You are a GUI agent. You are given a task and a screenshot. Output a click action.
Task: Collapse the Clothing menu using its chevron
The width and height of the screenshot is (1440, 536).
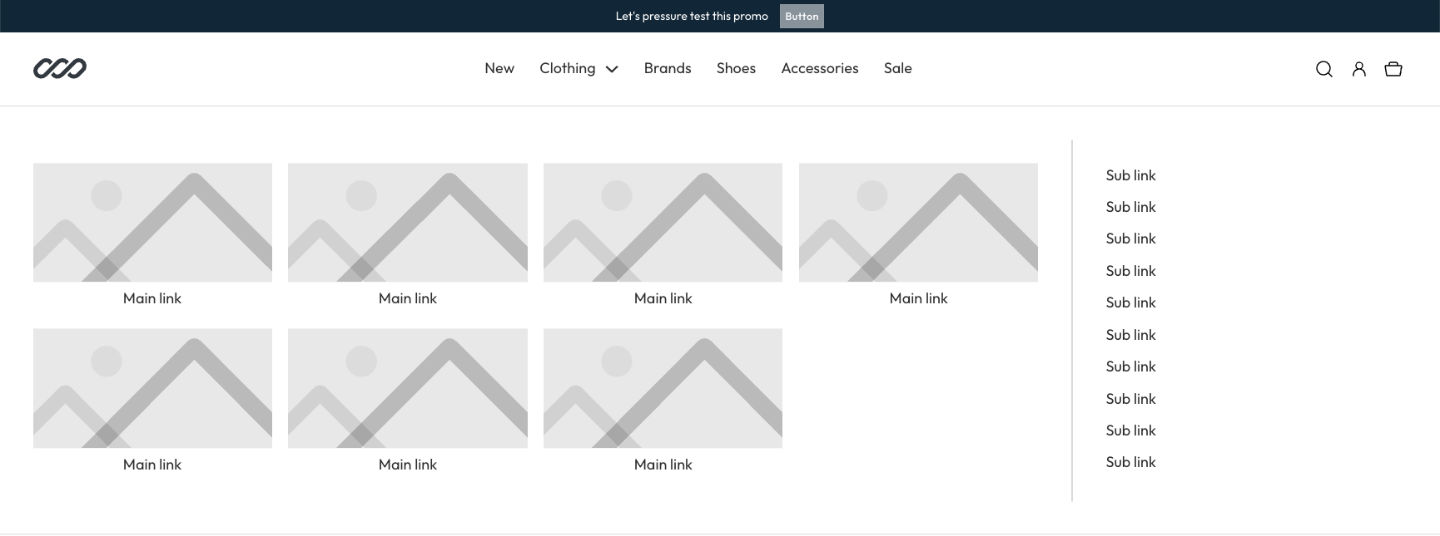(x=612, y=69)
